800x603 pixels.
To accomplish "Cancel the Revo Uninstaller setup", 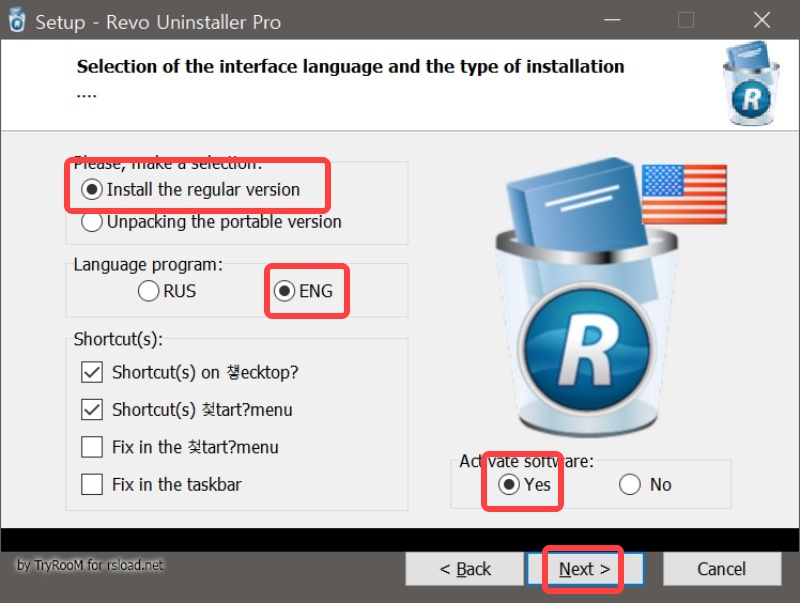I will point(722,568).
